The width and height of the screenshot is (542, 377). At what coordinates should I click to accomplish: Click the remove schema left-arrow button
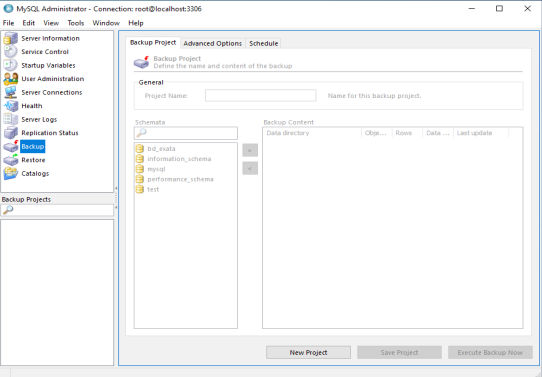pos(250,168)
